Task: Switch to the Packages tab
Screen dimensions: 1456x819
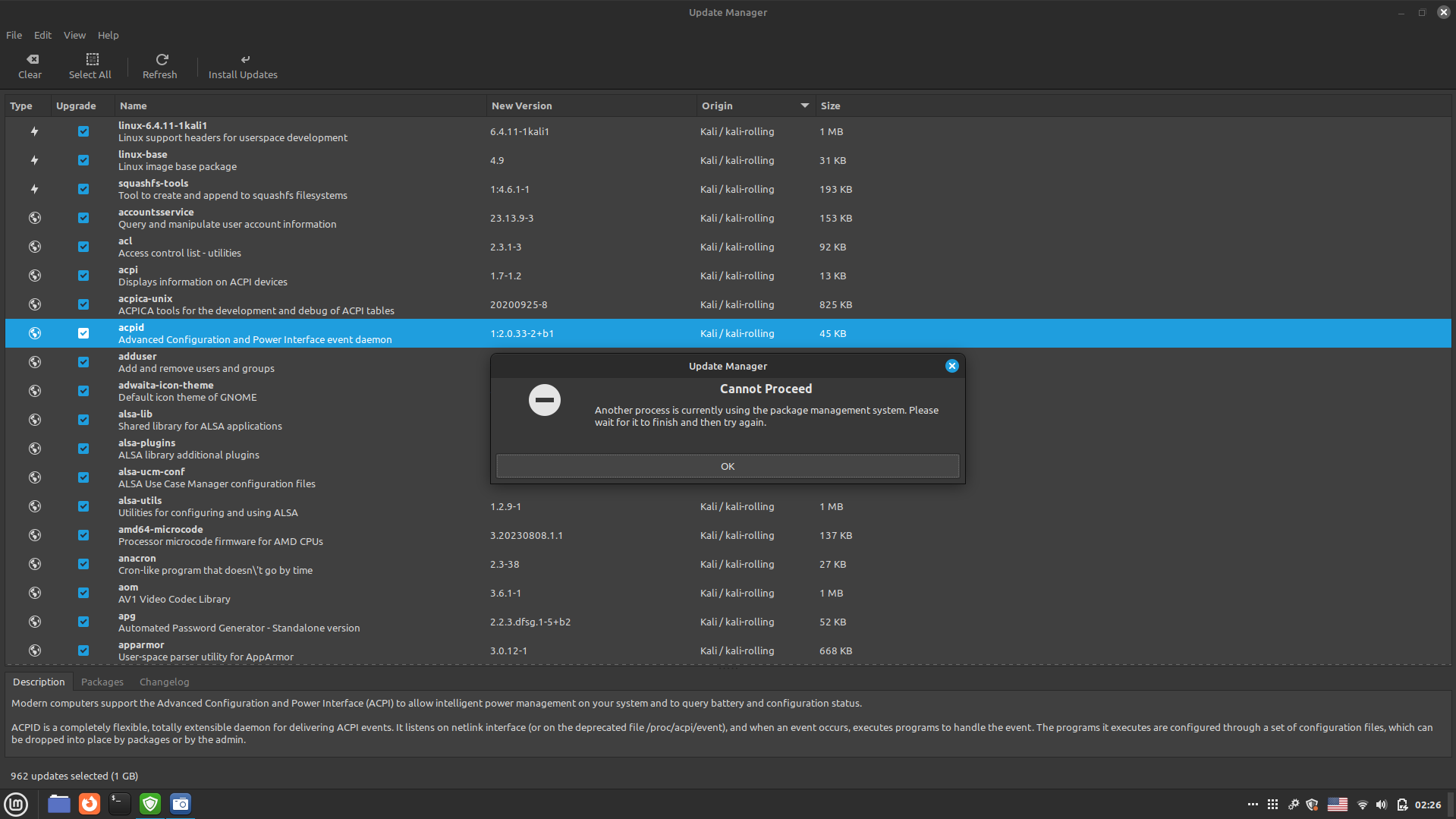Action: 102,682
